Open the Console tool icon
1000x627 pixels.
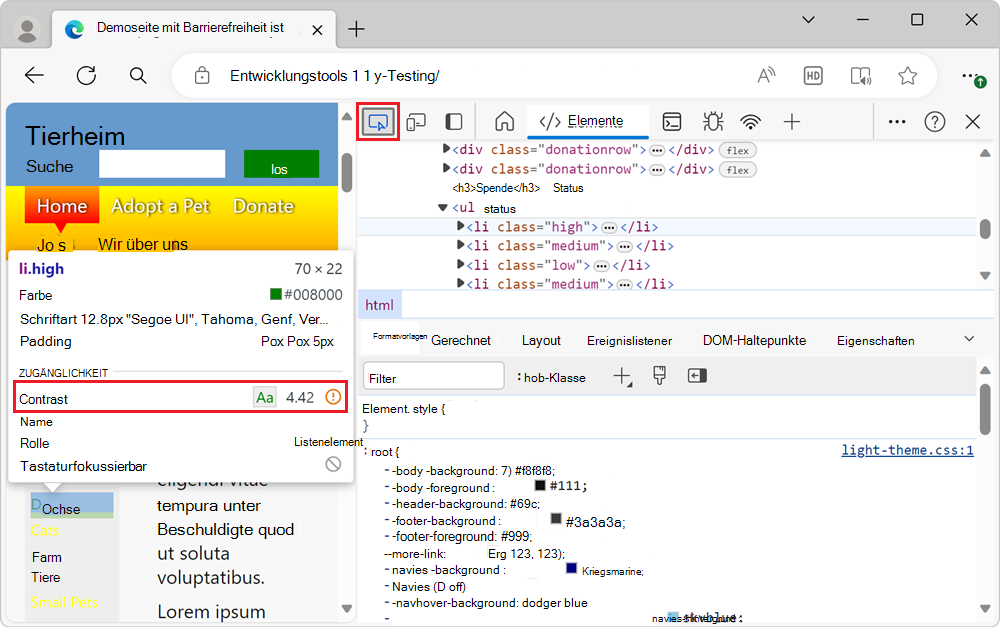[672, 121]
